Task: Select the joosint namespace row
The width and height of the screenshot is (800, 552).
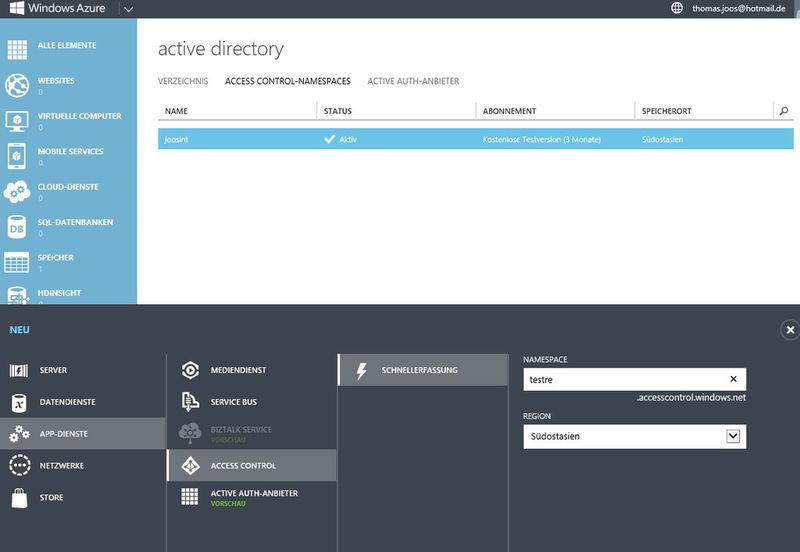Action: click(476, 139)
